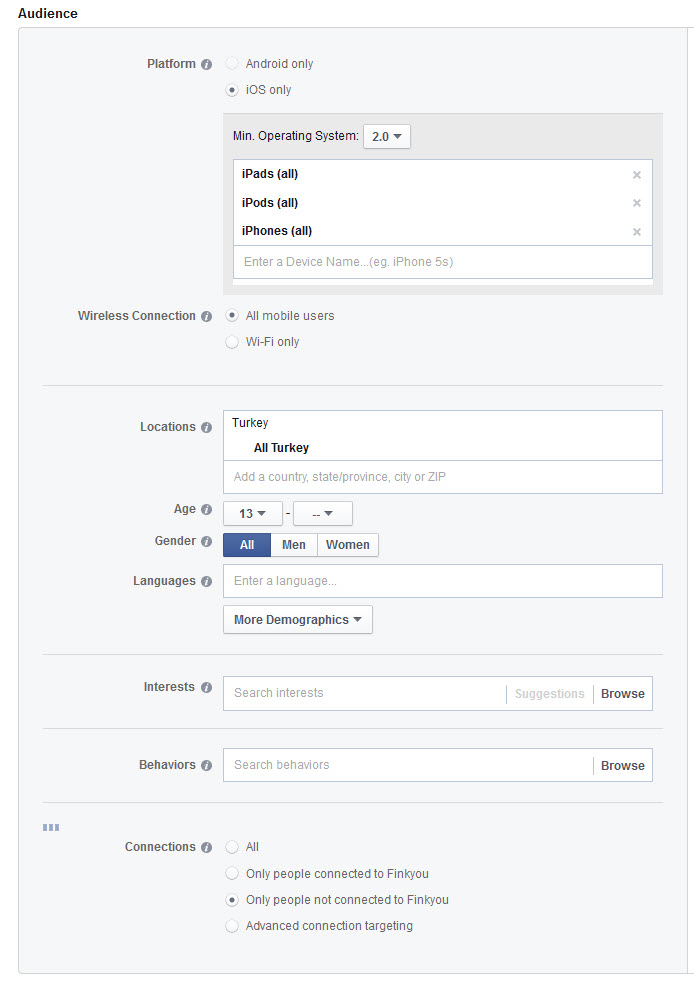Select Only people connected to Finkyou
The width and height of the screenshot is (694, 991).
232,873
